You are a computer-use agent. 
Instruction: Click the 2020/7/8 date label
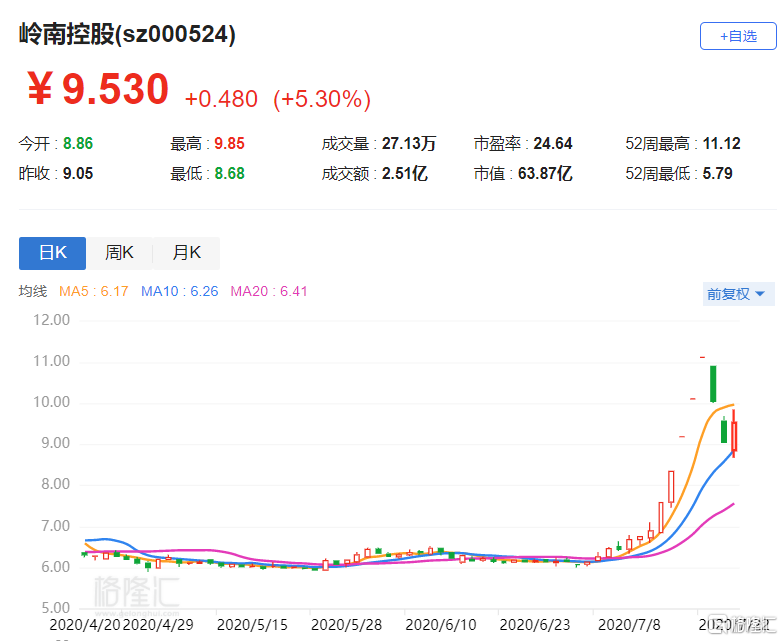629,625
